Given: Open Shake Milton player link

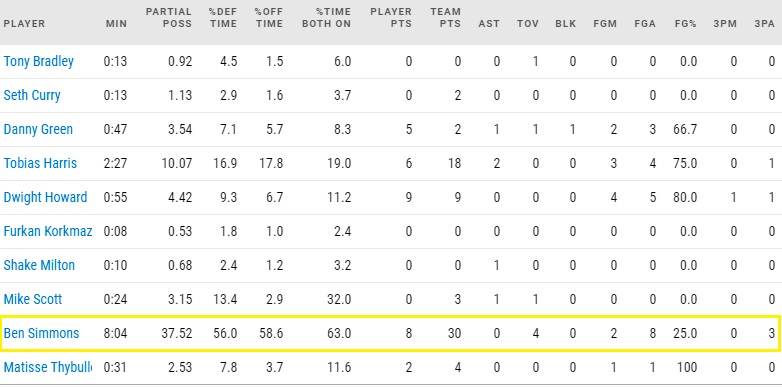Looking at the screenshot, I should [x=39, y=265].
